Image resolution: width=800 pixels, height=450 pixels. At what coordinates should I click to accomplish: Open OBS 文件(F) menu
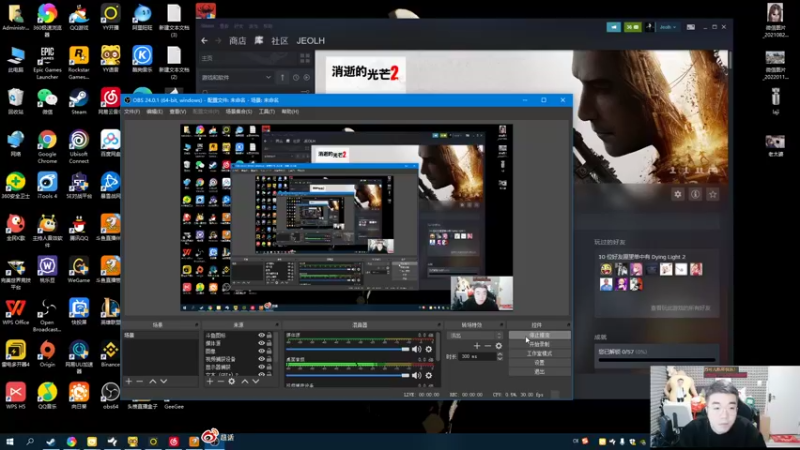(132, 112)
